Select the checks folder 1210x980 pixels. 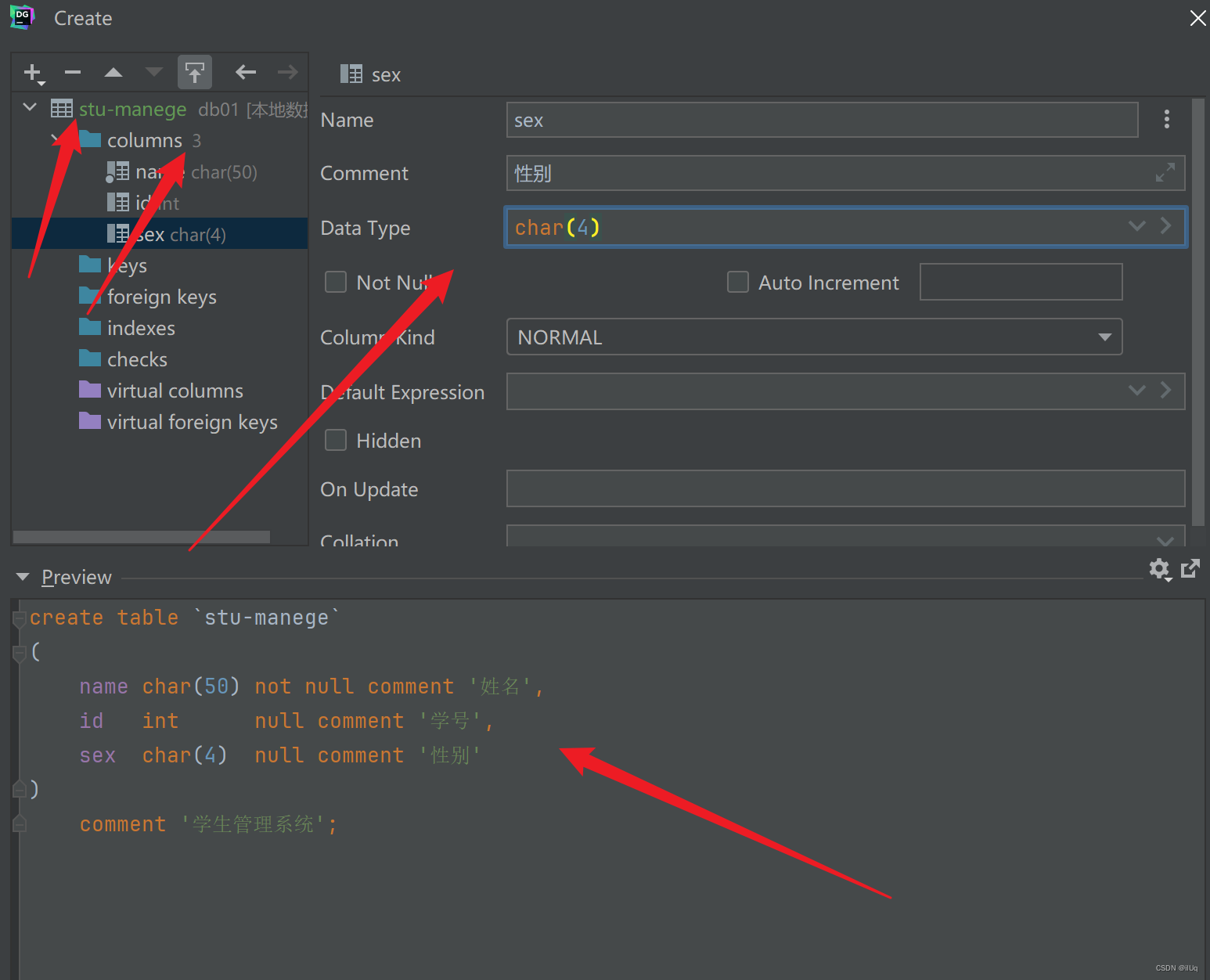pyautogui.click(x=137, y=359)
